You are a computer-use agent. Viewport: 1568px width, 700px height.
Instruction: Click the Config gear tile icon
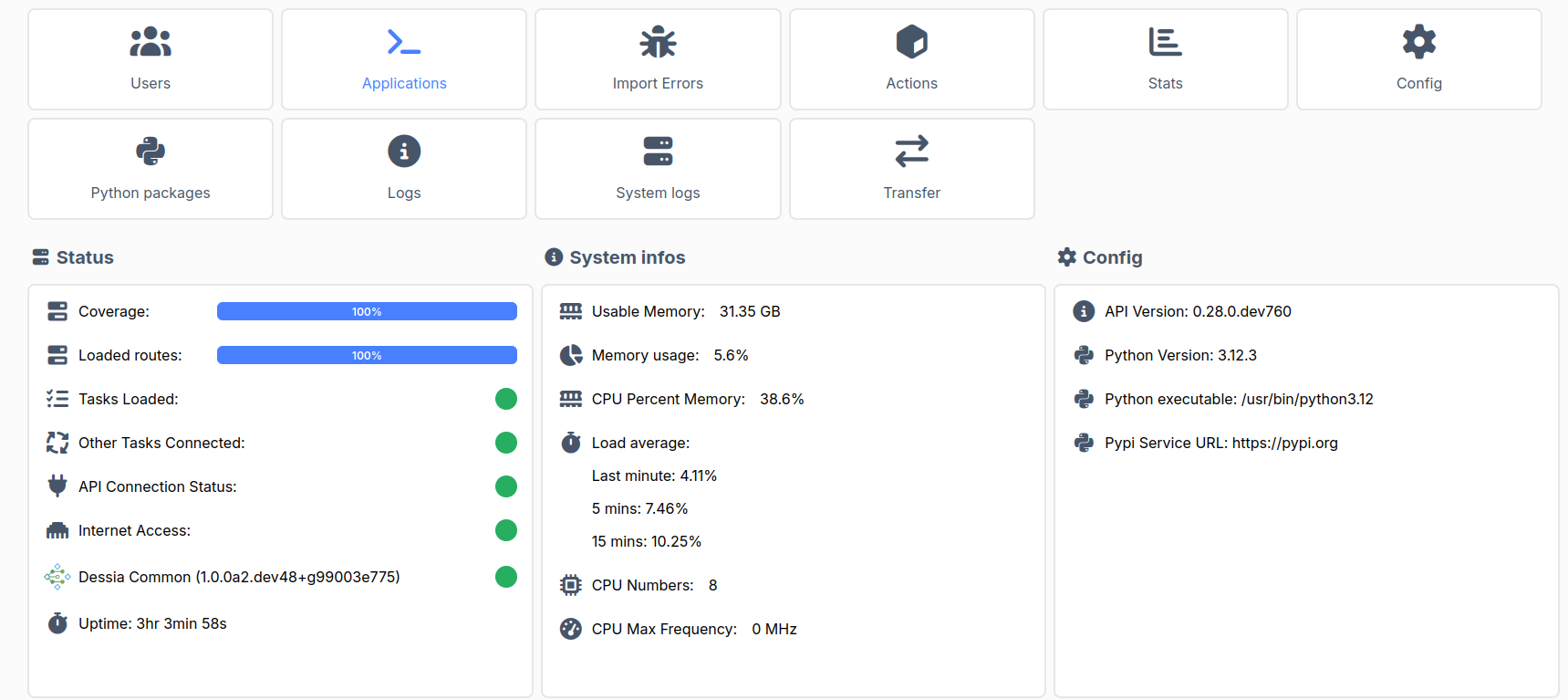click(x=1418, y=42)
